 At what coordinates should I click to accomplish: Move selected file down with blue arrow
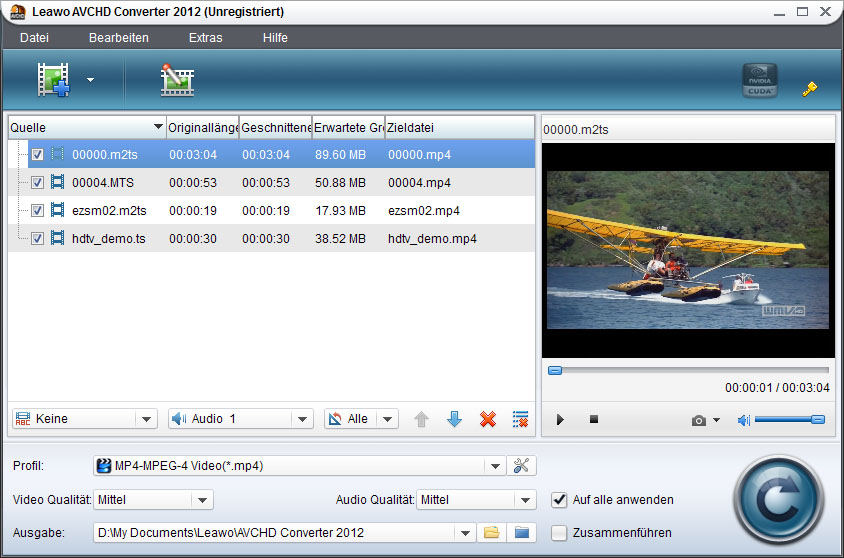coord(454,419)
